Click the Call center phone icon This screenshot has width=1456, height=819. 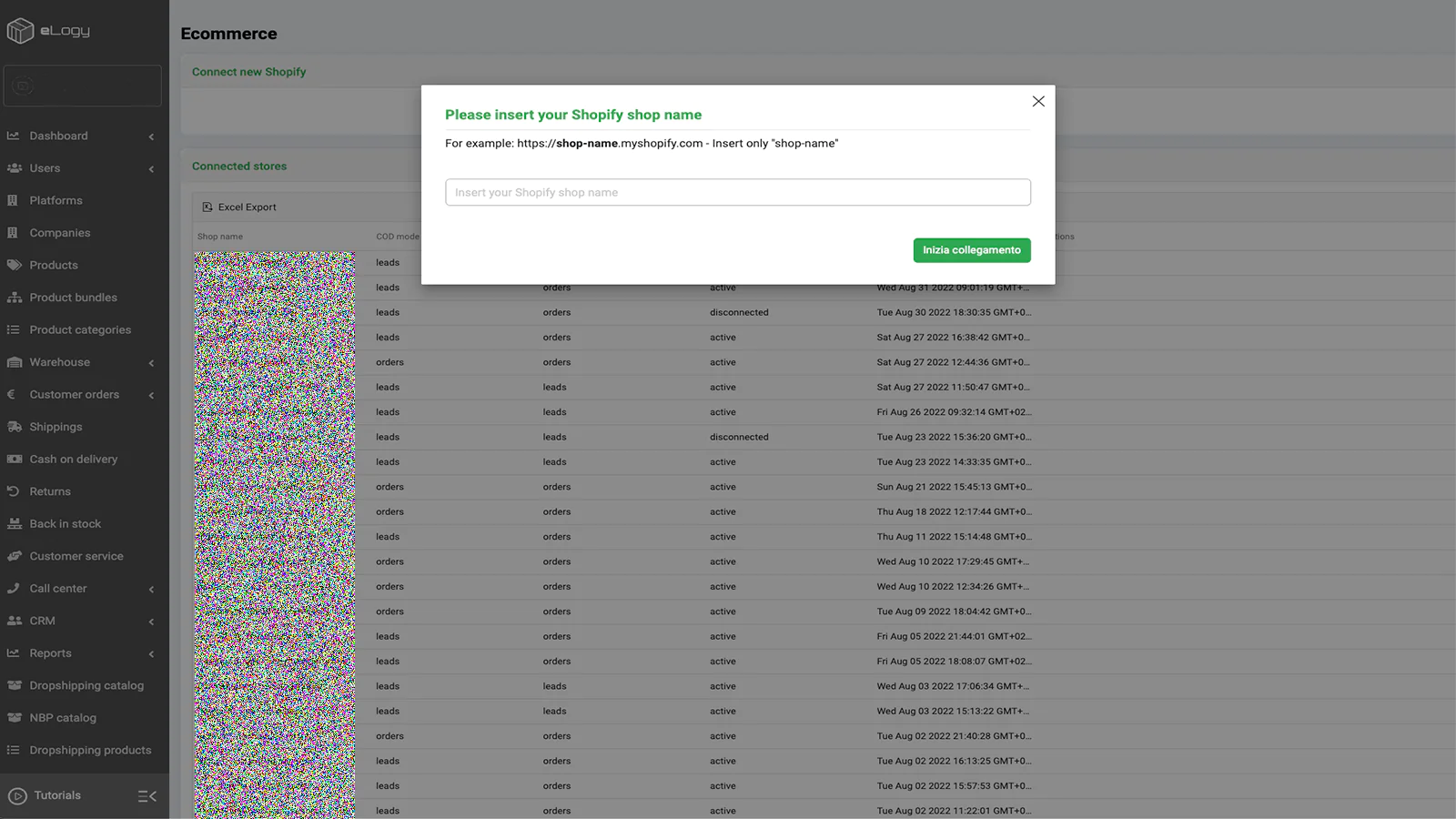[x=13, y=588]
